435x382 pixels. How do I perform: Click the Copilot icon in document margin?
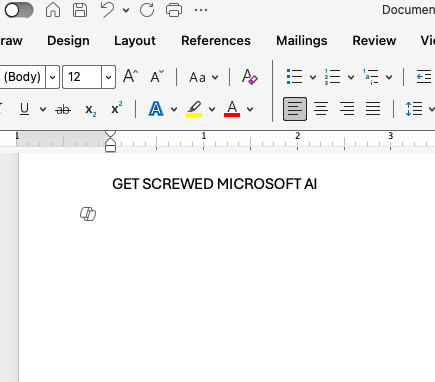pos(88,214)
